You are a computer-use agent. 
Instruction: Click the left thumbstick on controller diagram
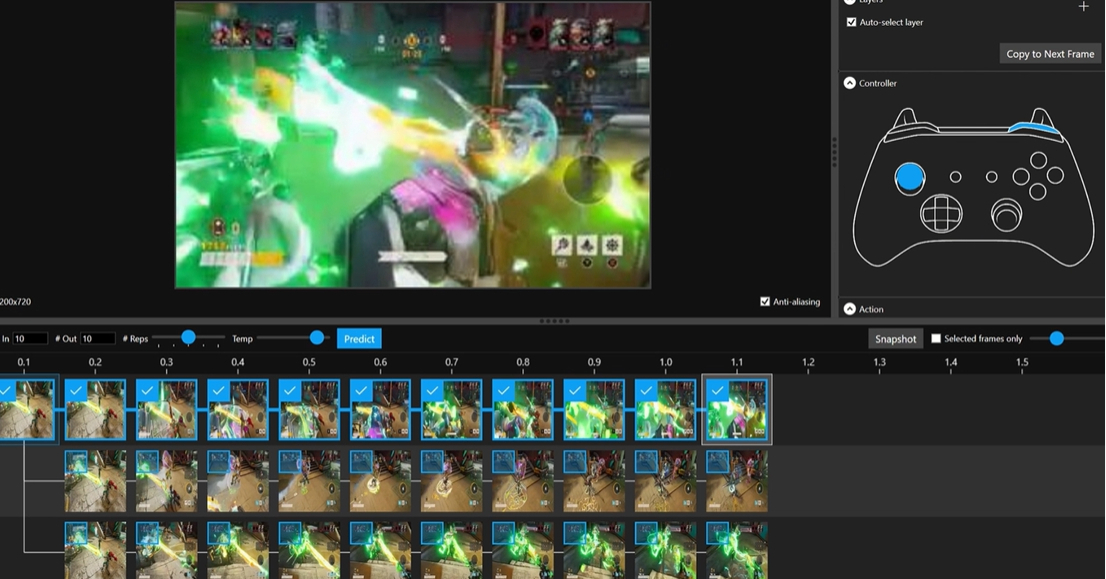[x=910, y=178]
